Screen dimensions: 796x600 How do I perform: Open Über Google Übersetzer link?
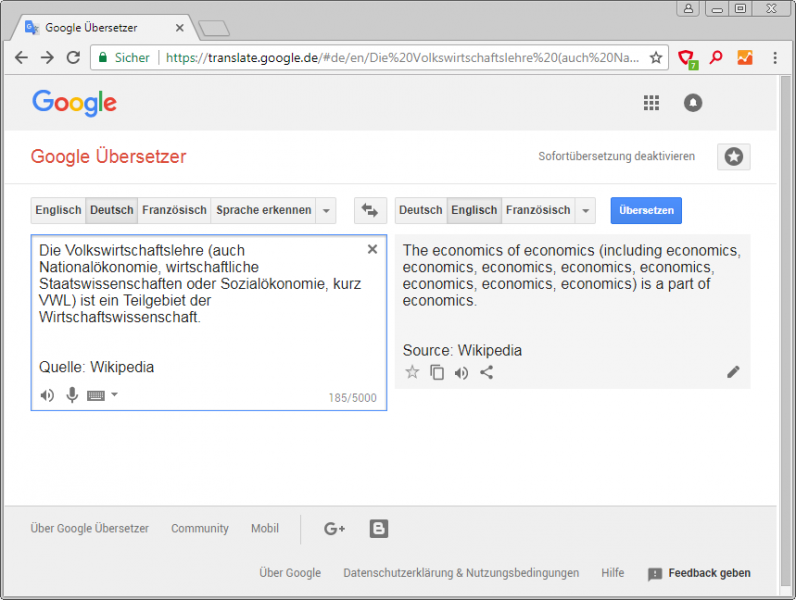coord(89,528)
